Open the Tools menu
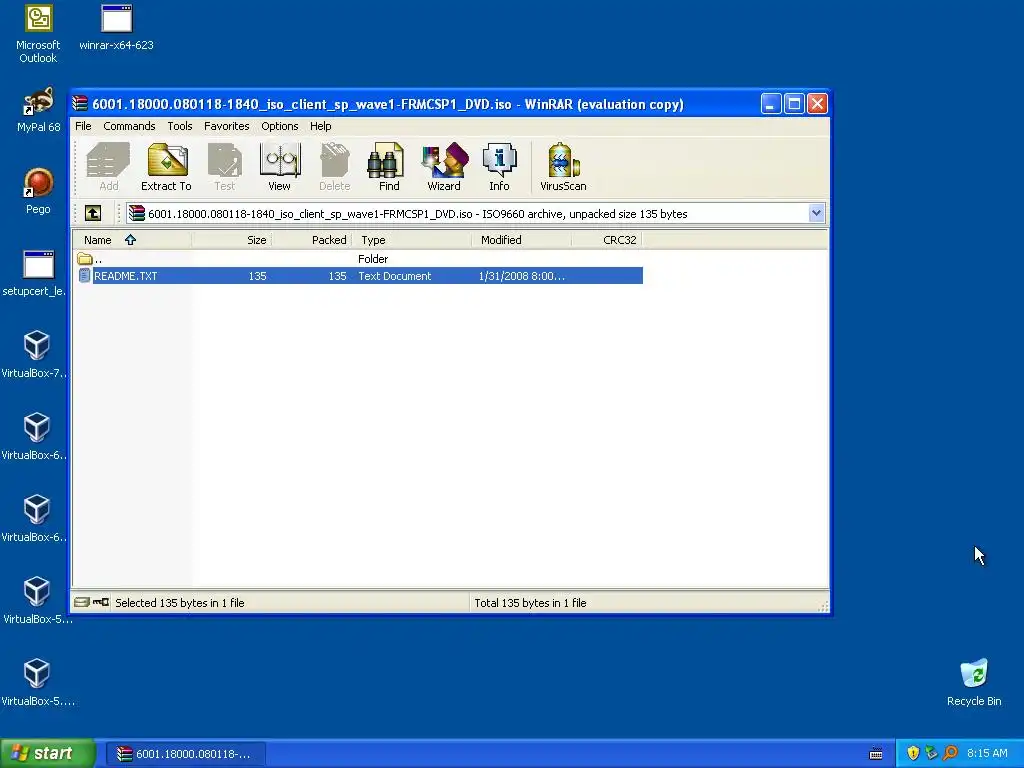 (180, 126)
